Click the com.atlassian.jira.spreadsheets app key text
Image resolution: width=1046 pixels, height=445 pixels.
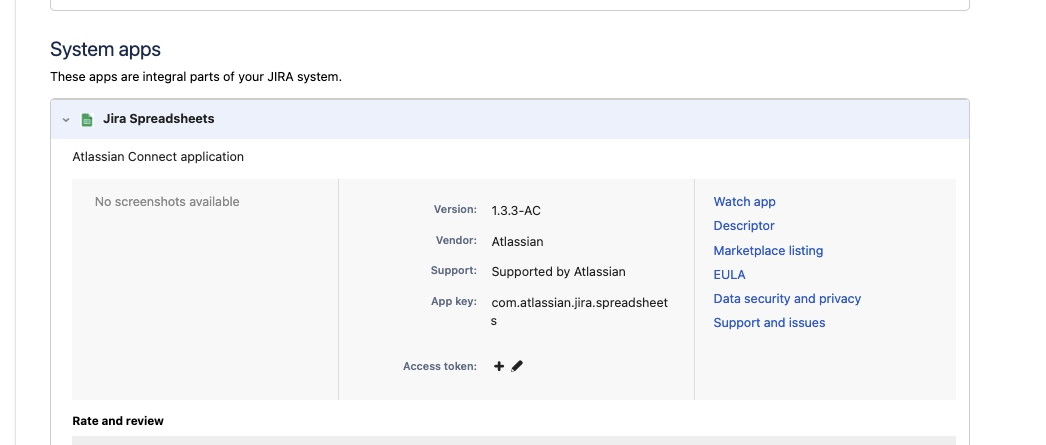(579, 302)
